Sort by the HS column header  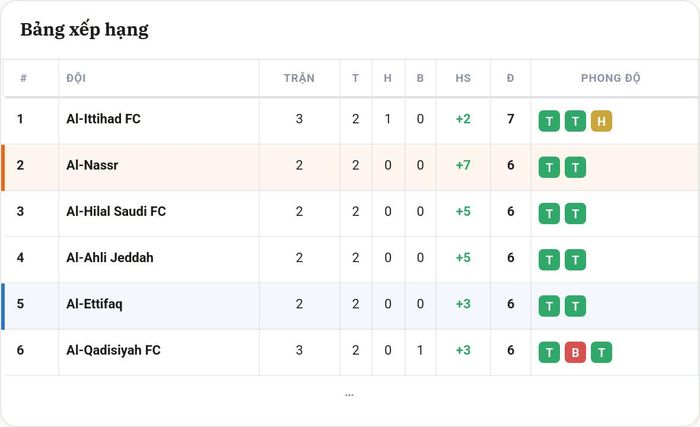tap(463, 78)
